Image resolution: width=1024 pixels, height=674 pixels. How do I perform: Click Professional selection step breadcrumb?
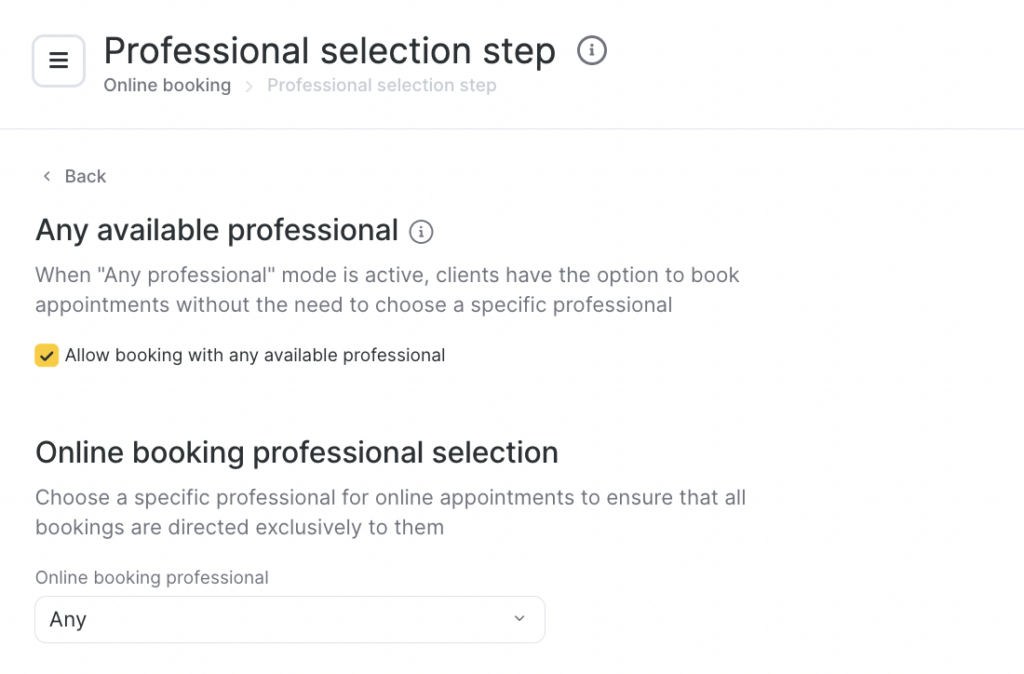[x=381, y=85]
